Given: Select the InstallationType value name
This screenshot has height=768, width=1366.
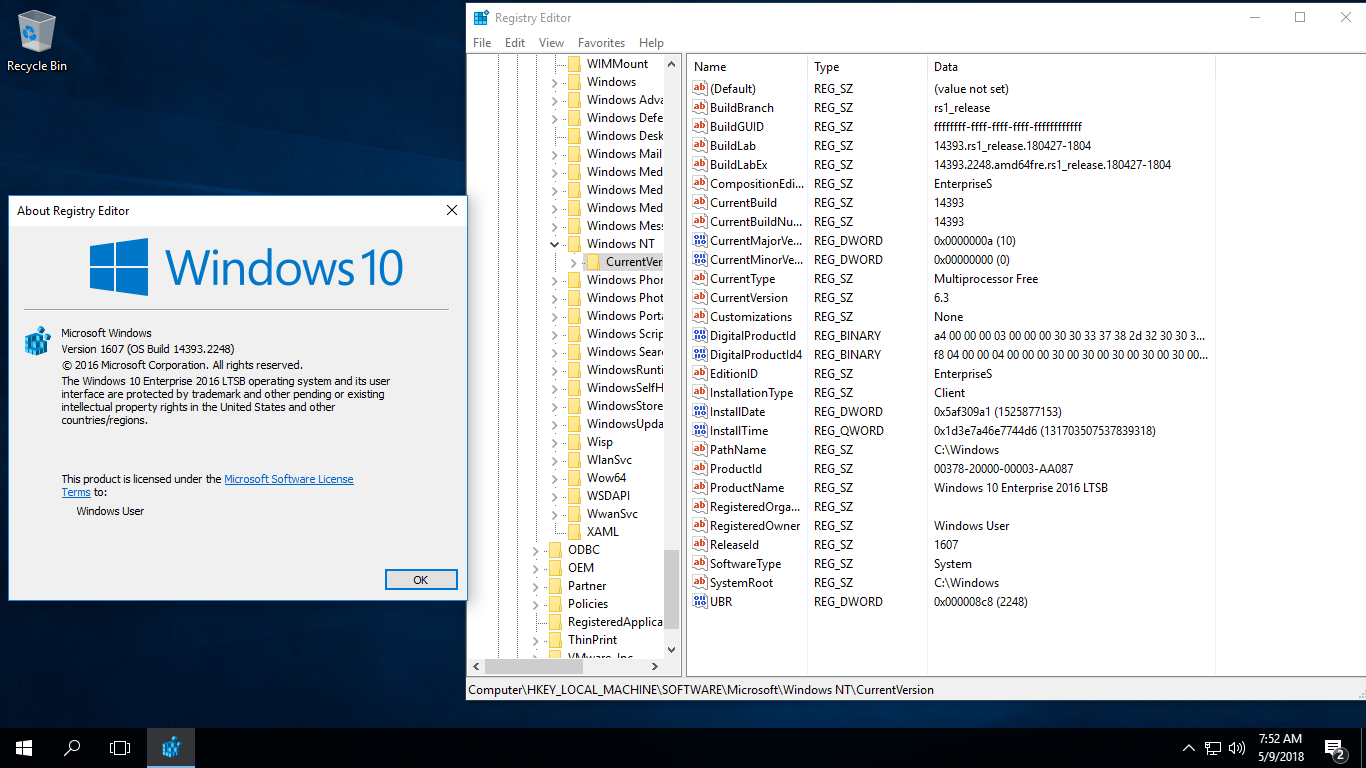Looking at the screenshot, I should click(751, 393).
